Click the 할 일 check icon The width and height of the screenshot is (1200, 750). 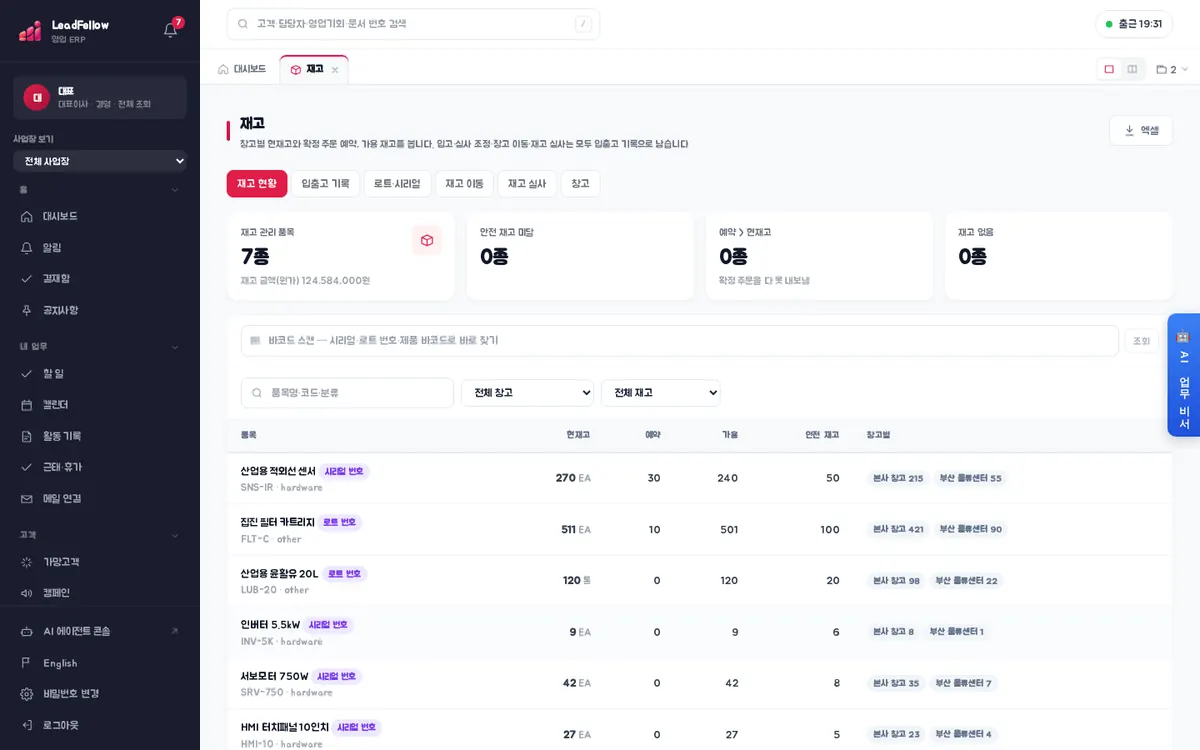[x=27, y=373]
